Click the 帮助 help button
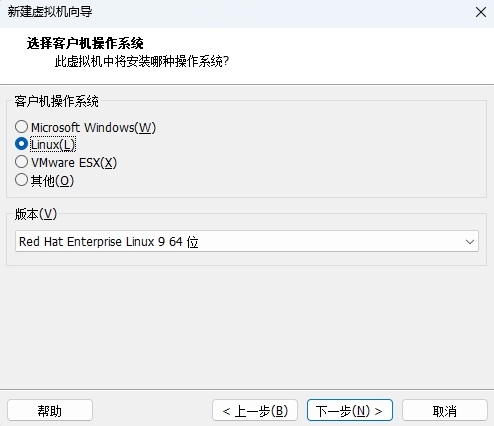494x426 pixels. 50,410
